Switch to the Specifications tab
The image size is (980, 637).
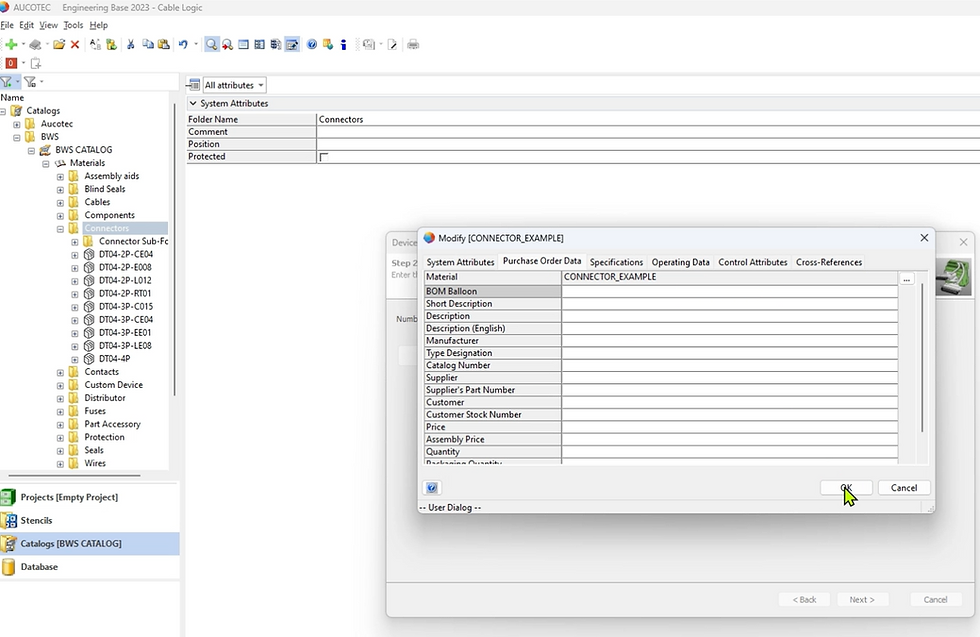(x=615, y=262)
